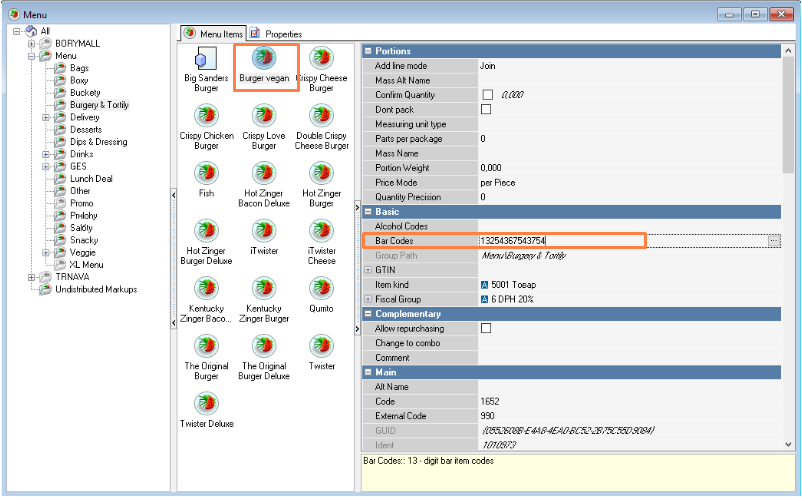Switch to the Menu Items tab
The image size is (802, 497).
(x=215, y=34)
